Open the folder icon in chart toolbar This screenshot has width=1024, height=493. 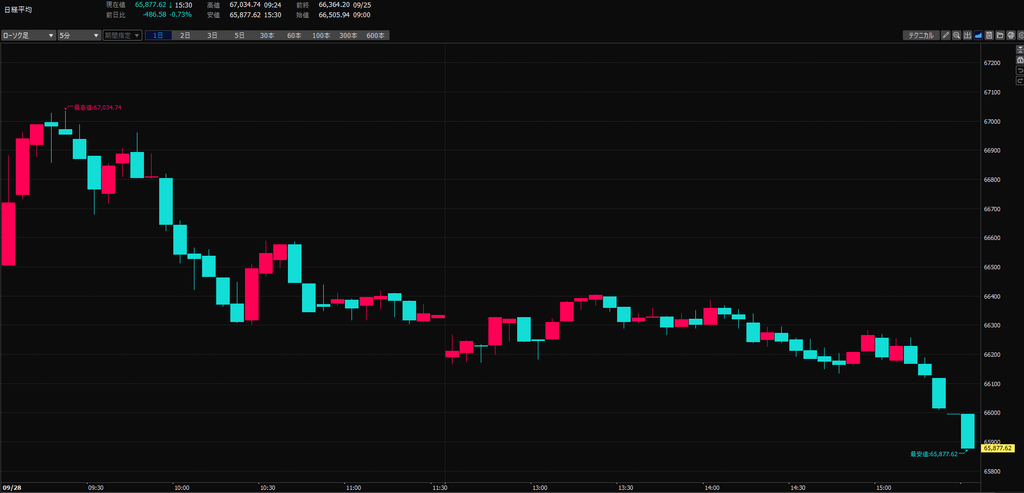(x=1000, y=35)
